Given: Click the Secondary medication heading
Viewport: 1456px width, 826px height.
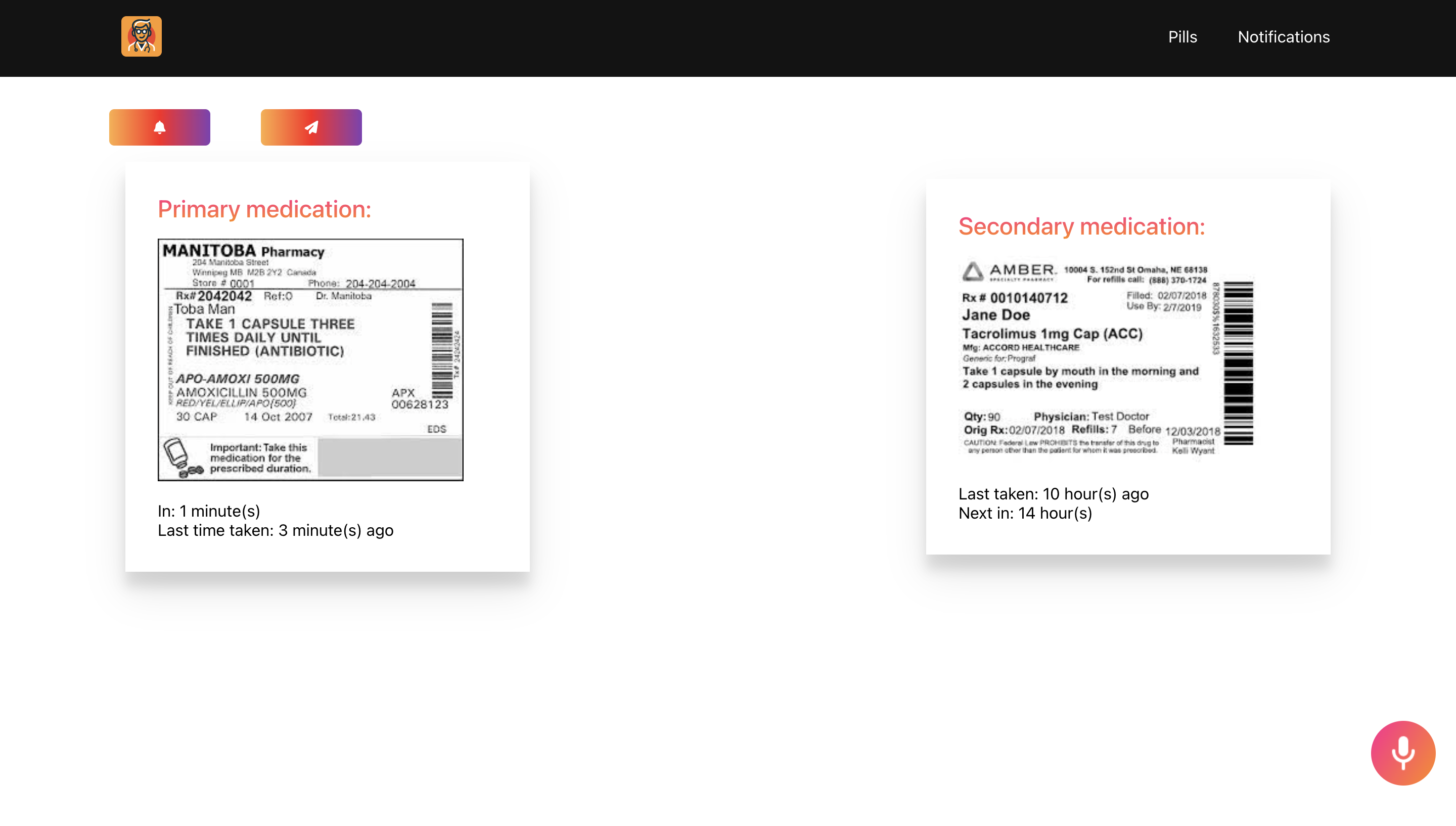Looking at the screenshot, I should coord(1081,226).
